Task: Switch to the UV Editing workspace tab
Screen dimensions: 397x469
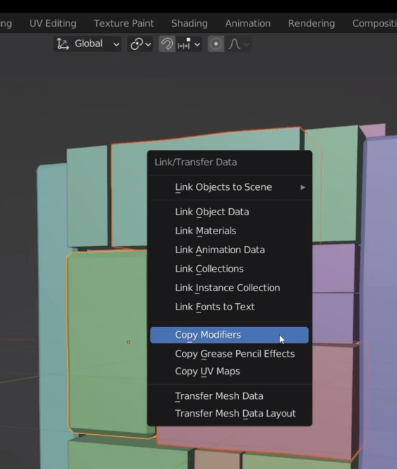Action: [x=53, y=23]
